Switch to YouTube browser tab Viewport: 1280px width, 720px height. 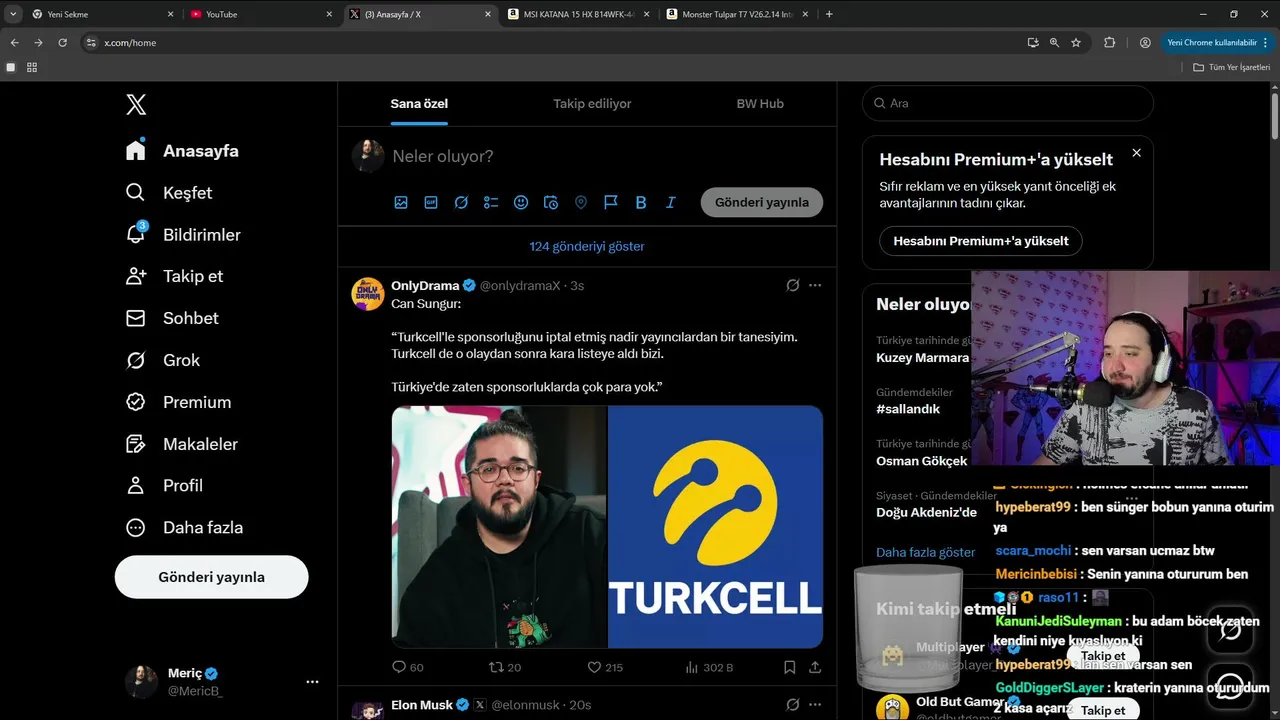click(260, 14)
